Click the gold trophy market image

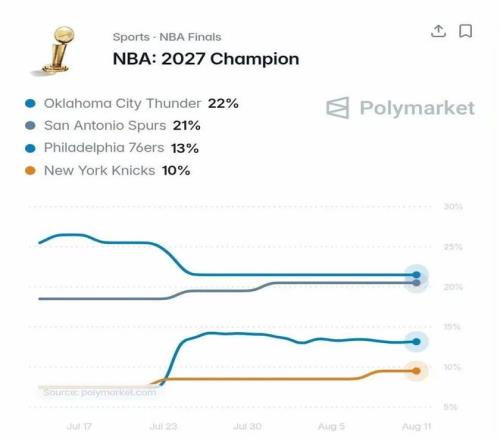click(57, 50)
